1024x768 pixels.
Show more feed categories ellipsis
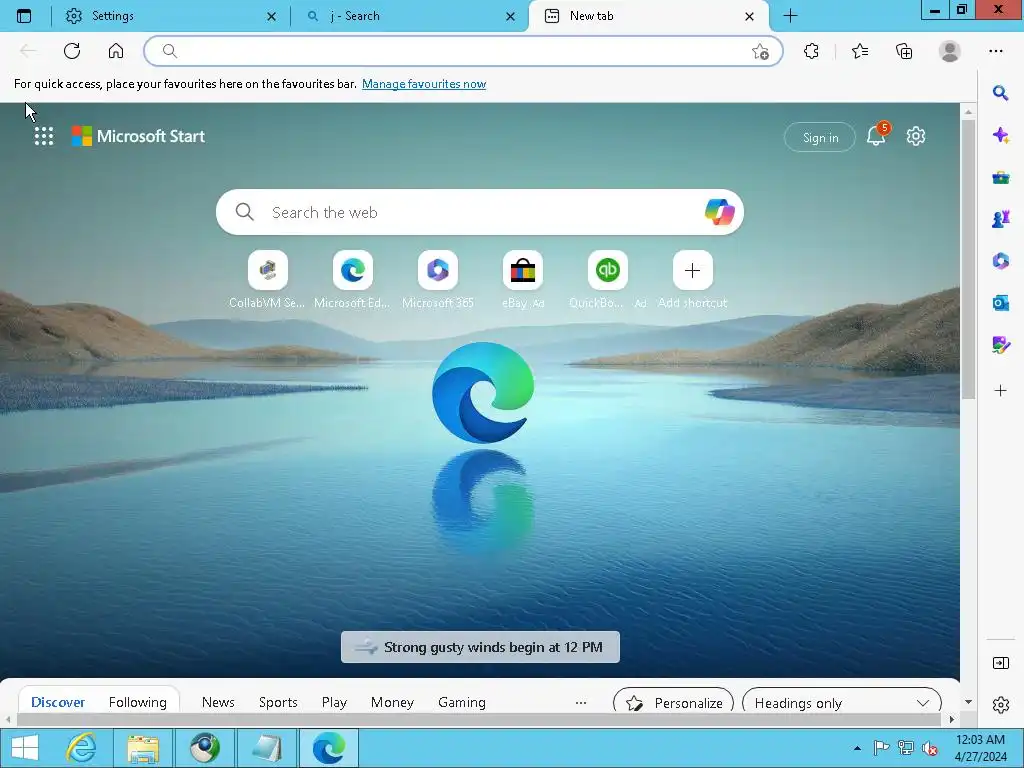tap(581, 703)
